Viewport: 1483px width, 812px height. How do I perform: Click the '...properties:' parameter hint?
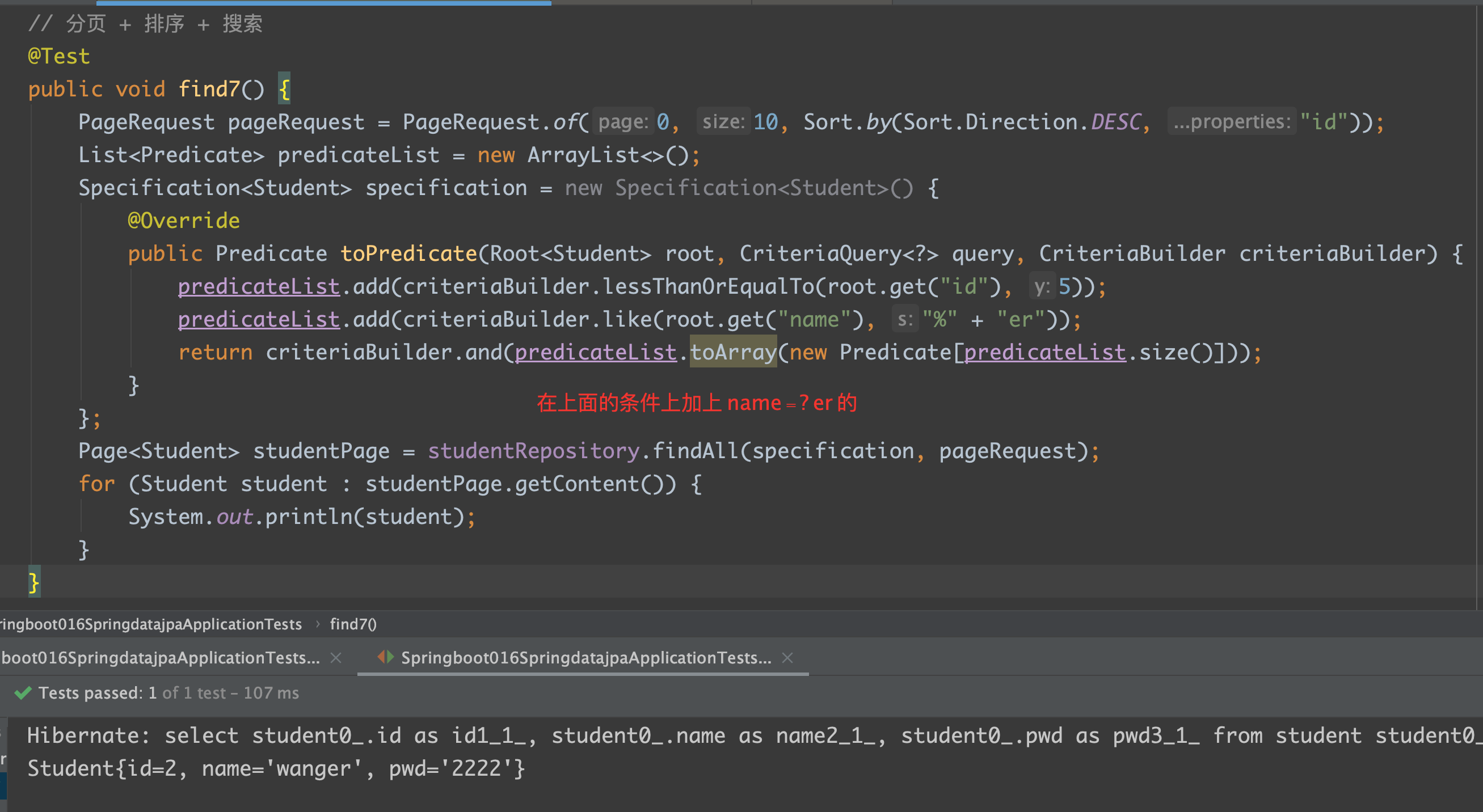pos(1232,121)
